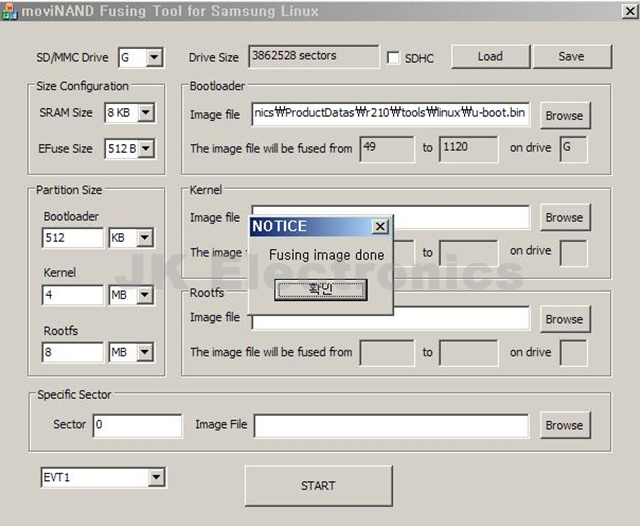Browse for Bootloader image file
This screenshot has height=526, width=640.
565,115
